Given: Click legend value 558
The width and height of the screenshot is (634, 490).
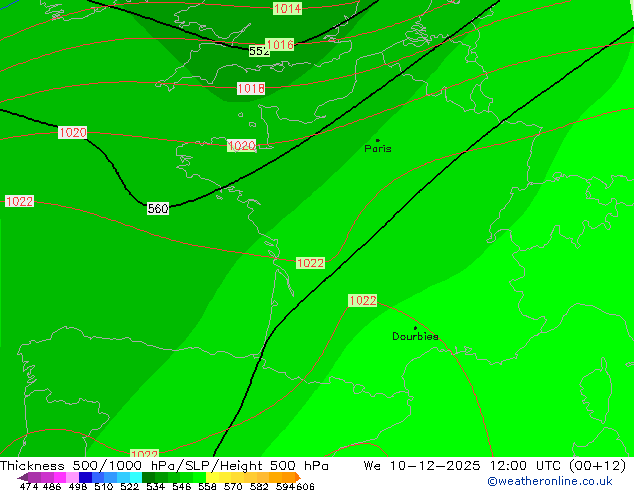Looking at the screenshot, I should tap(207, 486).
